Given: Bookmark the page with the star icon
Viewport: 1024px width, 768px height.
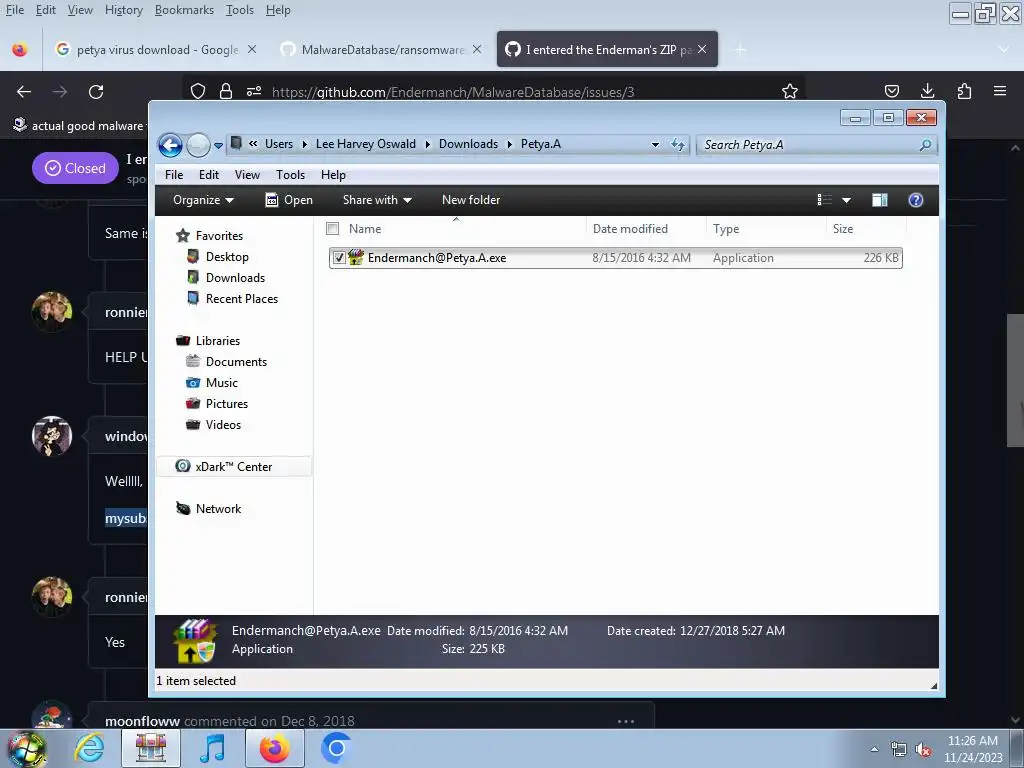Looking at the screenshot, I should (790, 91).
